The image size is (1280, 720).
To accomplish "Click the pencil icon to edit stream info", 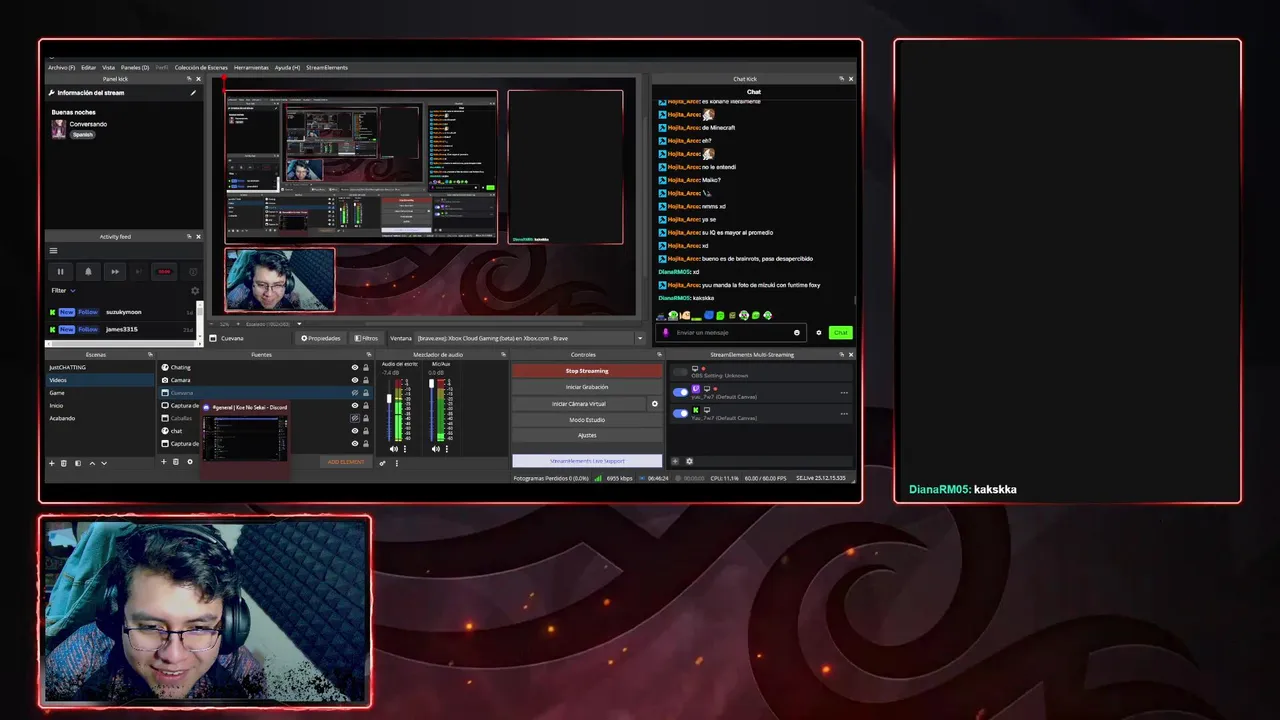I will click(193, 93).
